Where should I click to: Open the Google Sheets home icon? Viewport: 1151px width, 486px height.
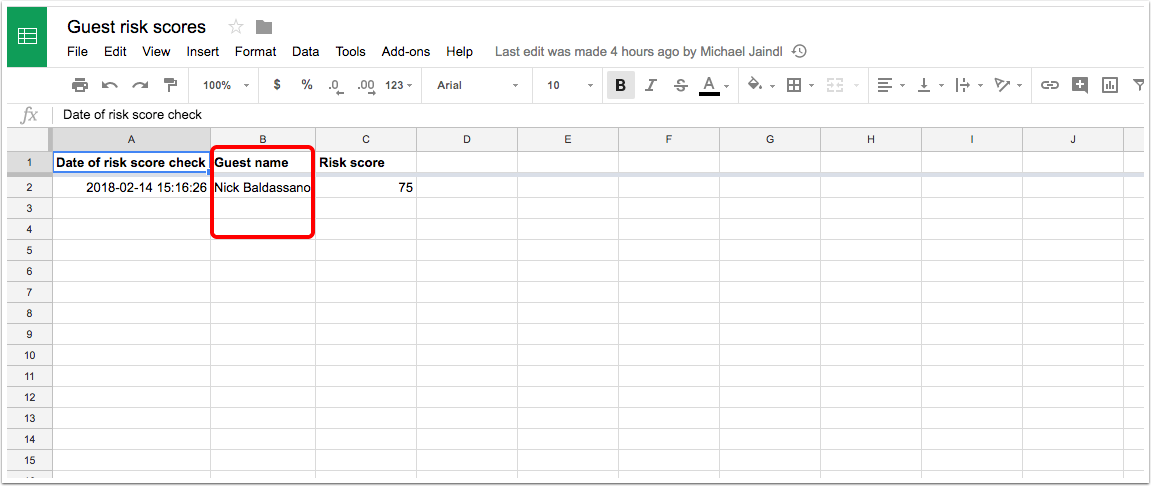point(27,37)
